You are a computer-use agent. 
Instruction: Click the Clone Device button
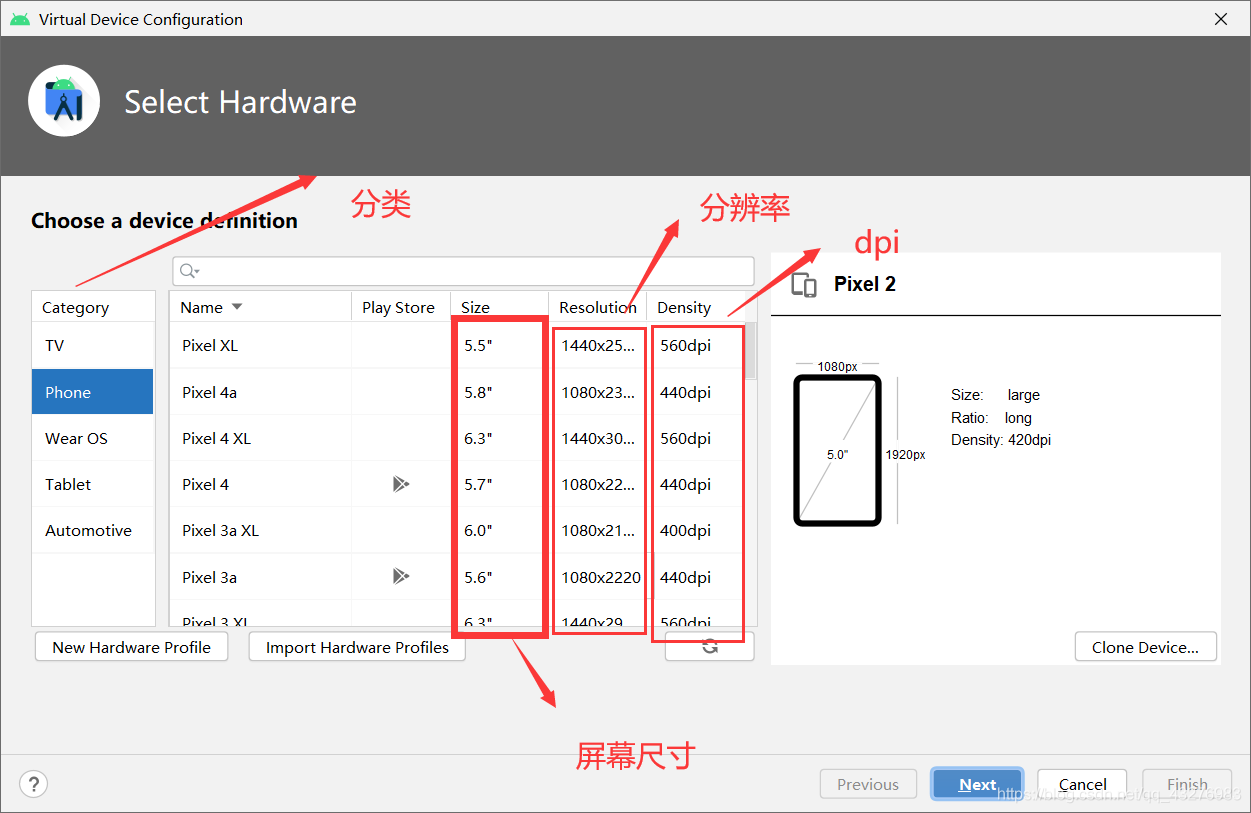pos(1145,647)
